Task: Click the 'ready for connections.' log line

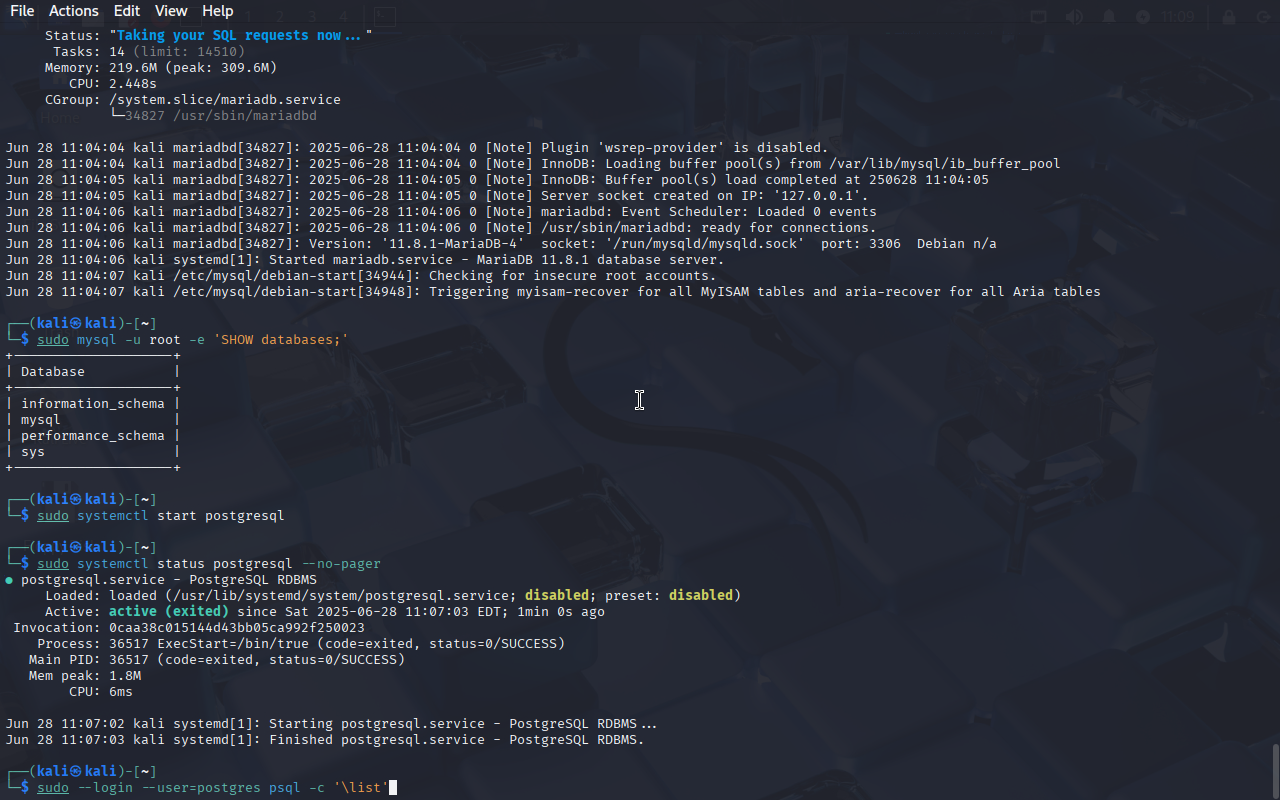Action: point(441,228)
